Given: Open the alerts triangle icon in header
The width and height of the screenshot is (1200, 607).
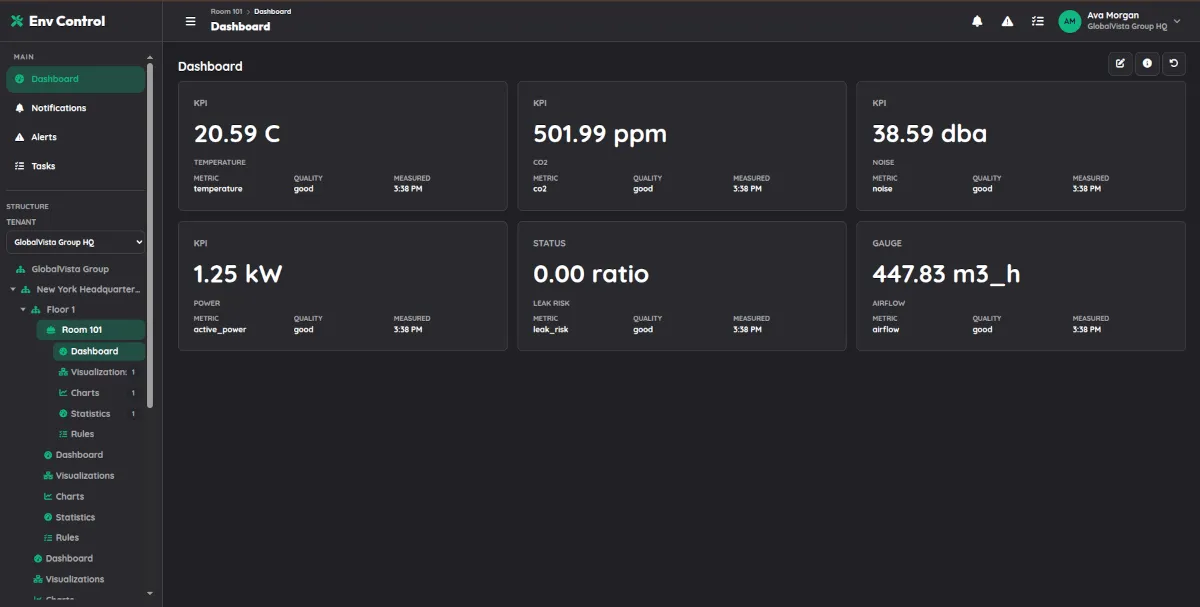Looking at the screenshot, I should (1007, 21).
